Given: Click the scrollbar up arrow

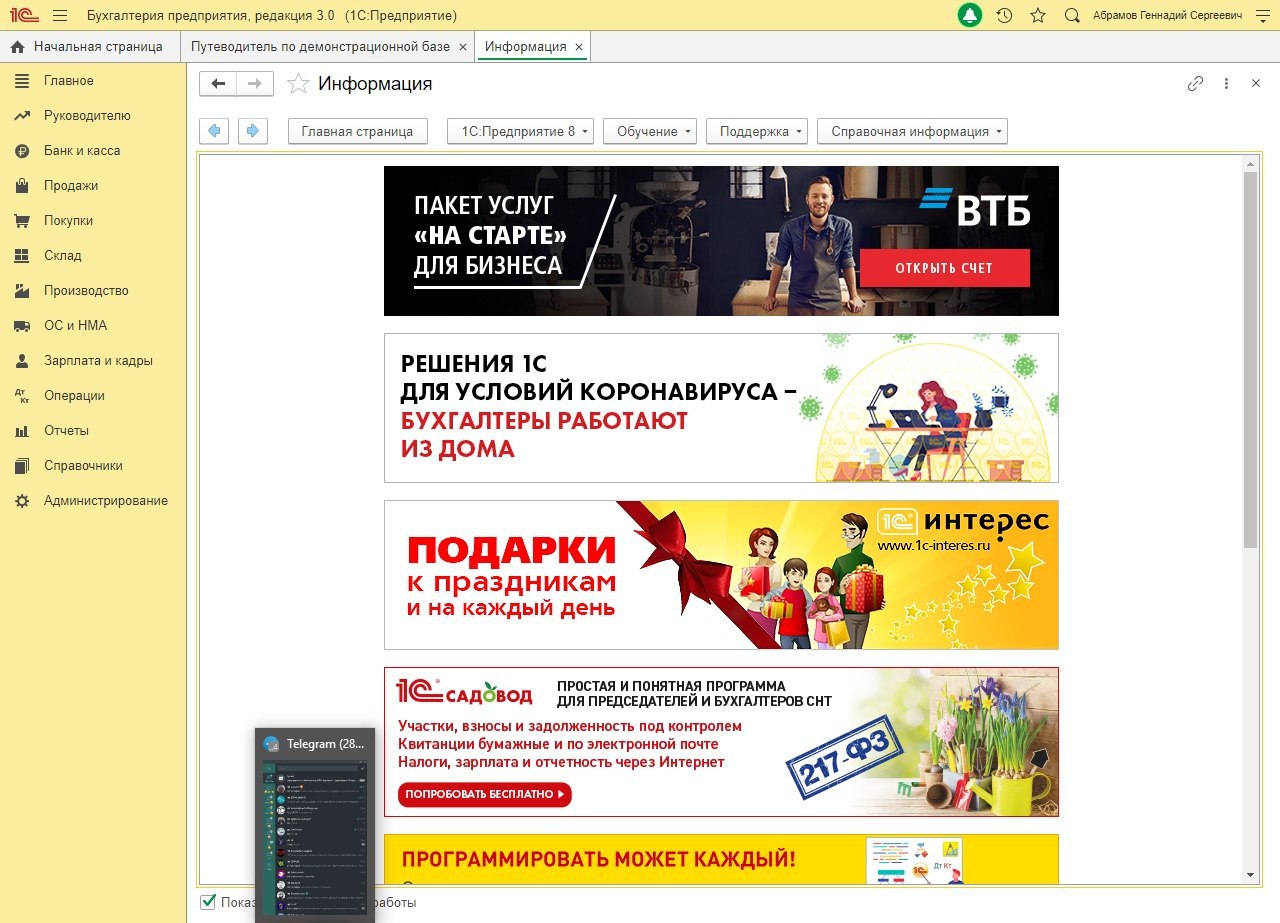Looking at the screenshot, I should (1250, 163).
